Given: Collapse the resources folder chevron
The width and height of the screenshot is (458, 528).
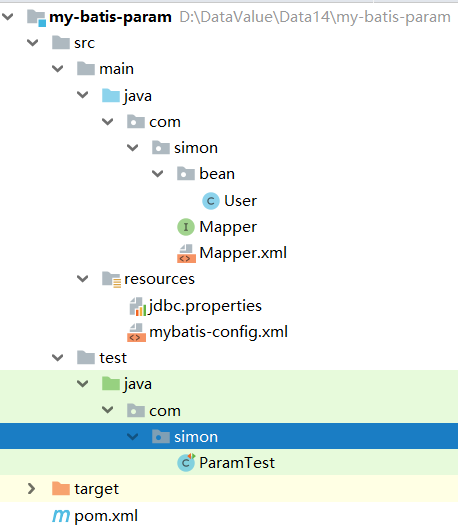Looking at the screenshot, I should tap(83, 279).
